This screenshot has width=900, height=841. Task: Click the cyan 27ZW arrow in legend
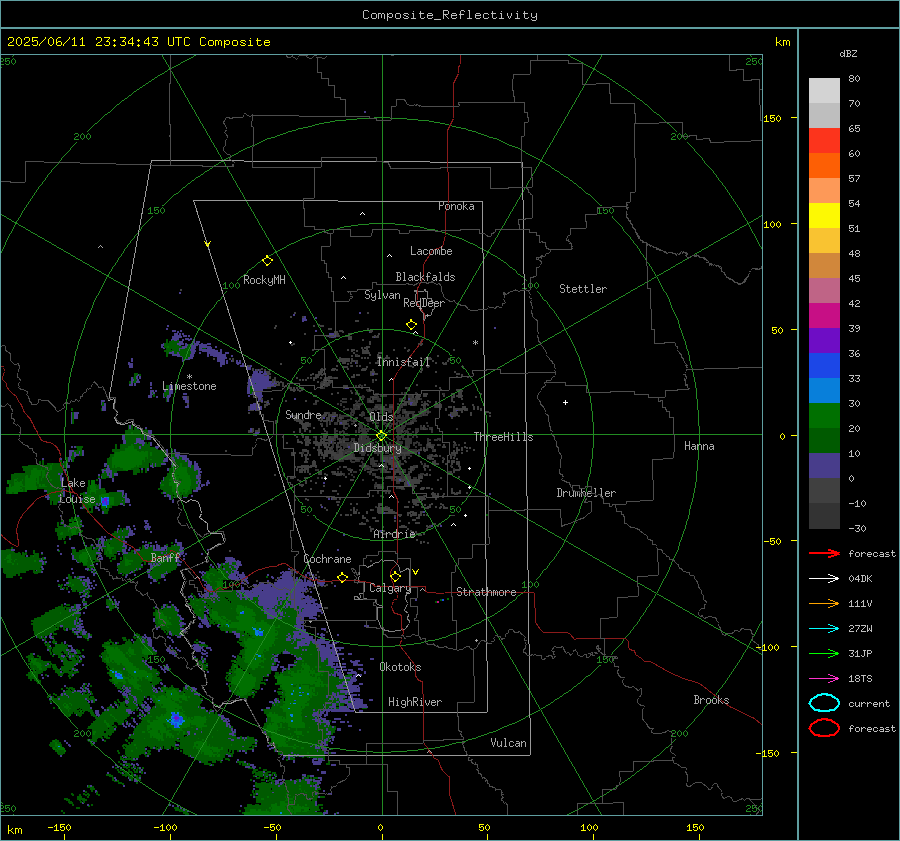824,629
